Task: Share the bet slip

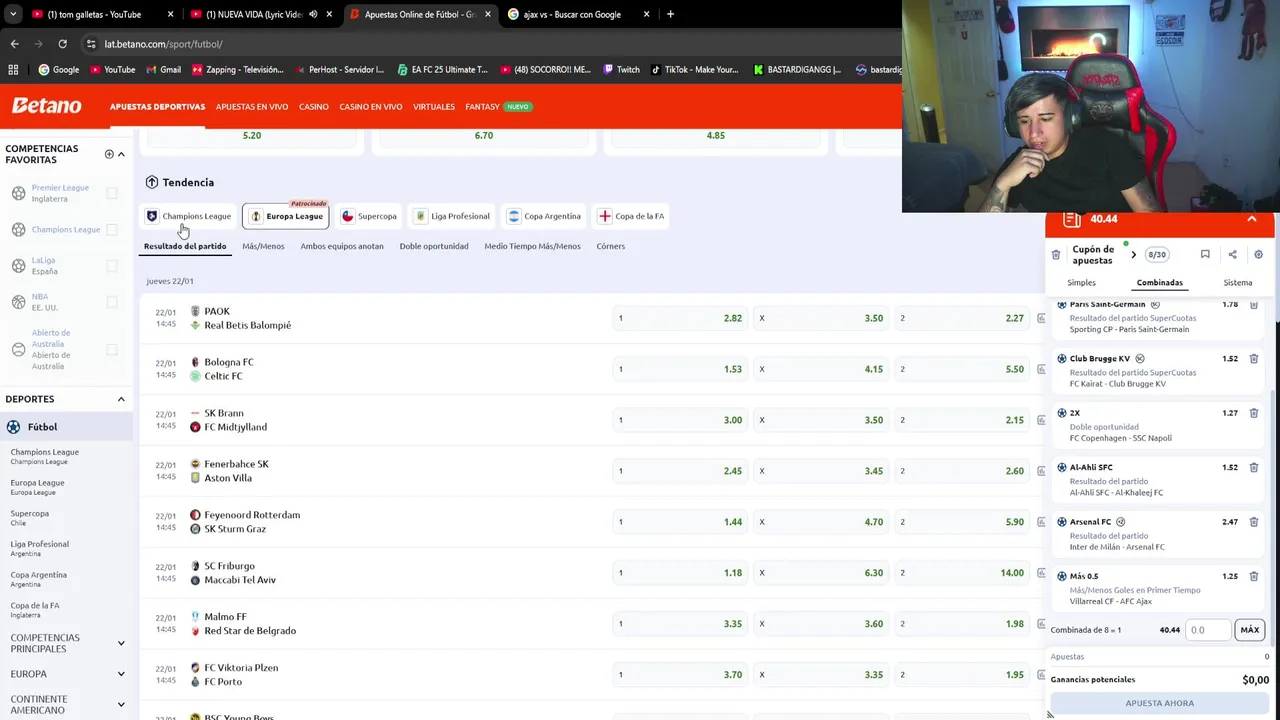Action: click(1232, 255)
